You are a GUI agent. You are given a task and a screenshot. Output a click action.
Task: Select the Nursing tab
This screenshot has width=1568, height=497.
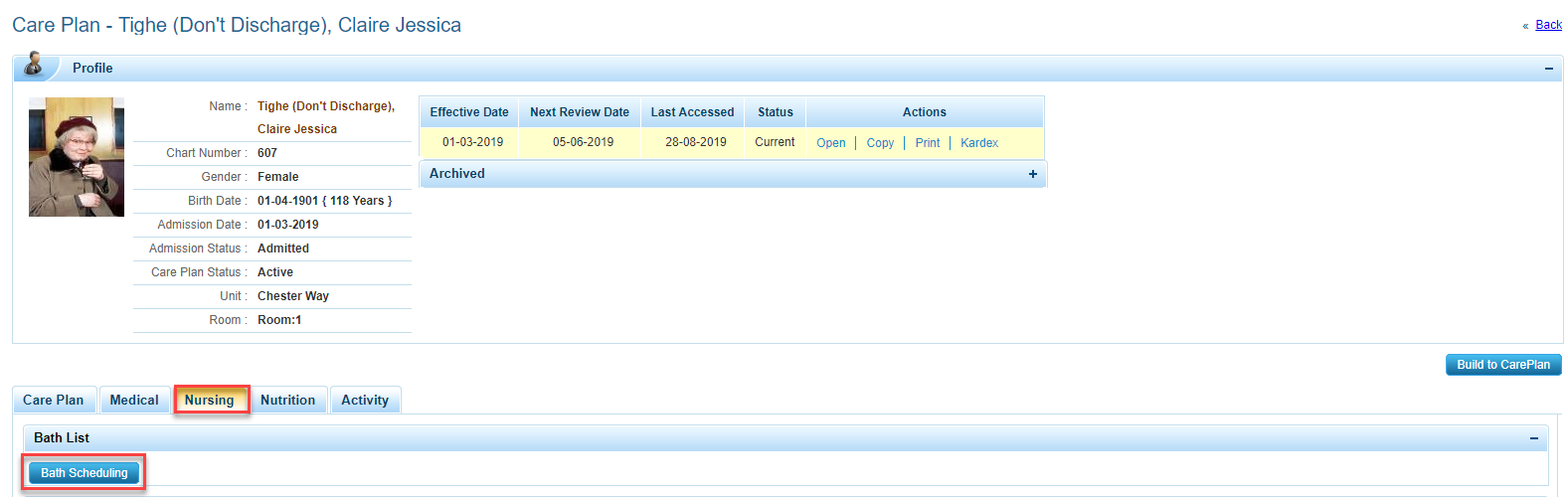(x=210, y=401)
